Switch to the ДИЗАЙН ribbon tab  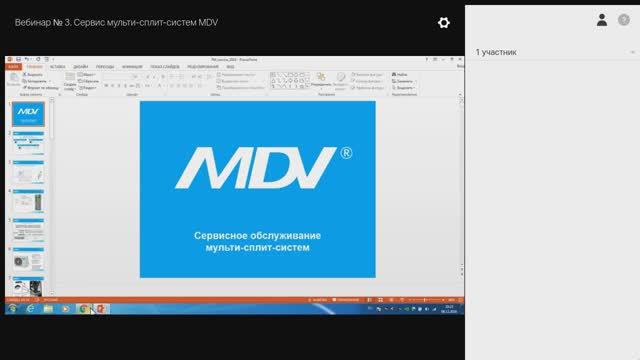pyautogui.click(x=81, y=67)
